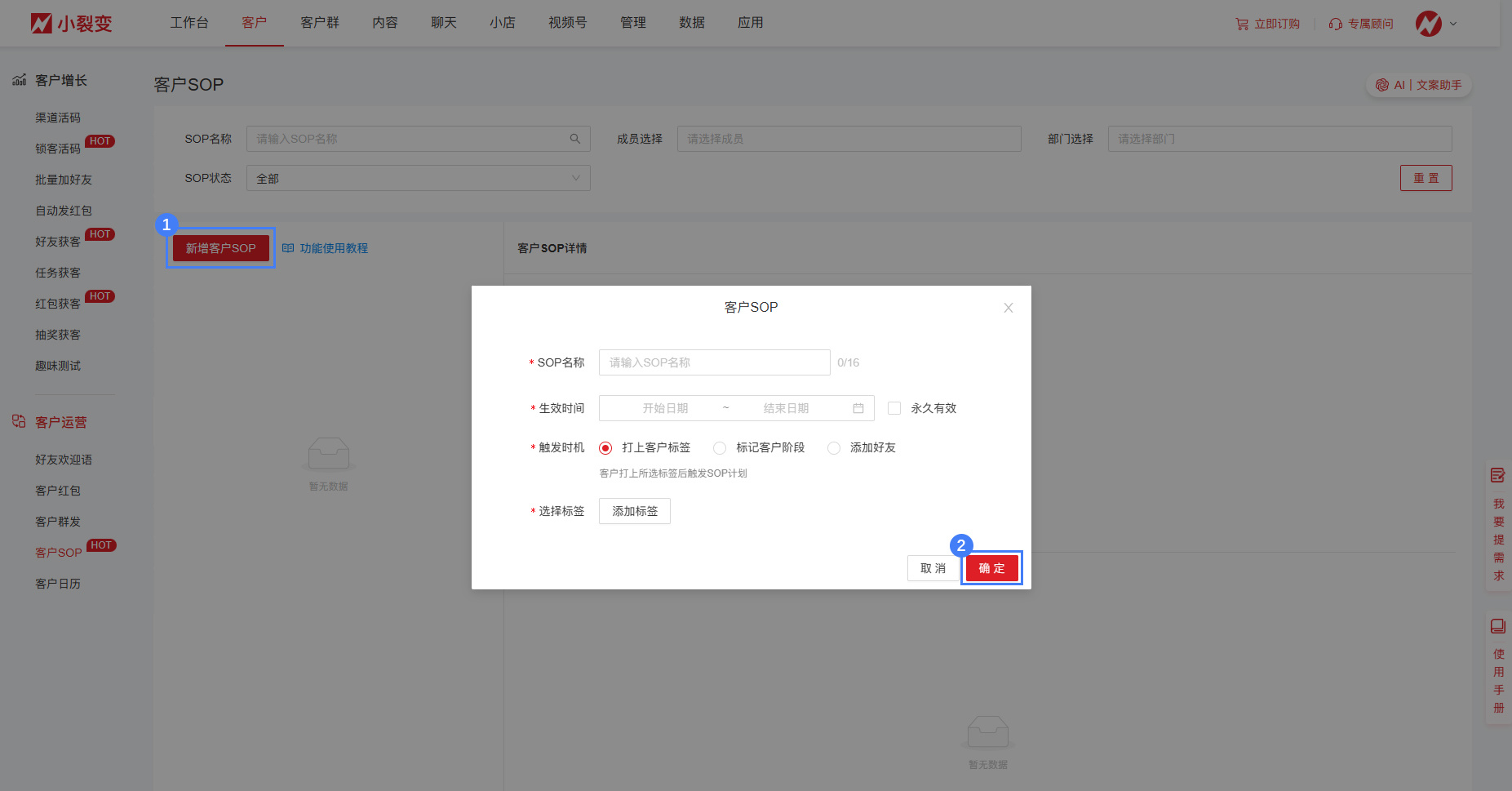Expand the SOP状态 dropdown
The height and width of the screenshot is (791, 1512).
(418, 178)
